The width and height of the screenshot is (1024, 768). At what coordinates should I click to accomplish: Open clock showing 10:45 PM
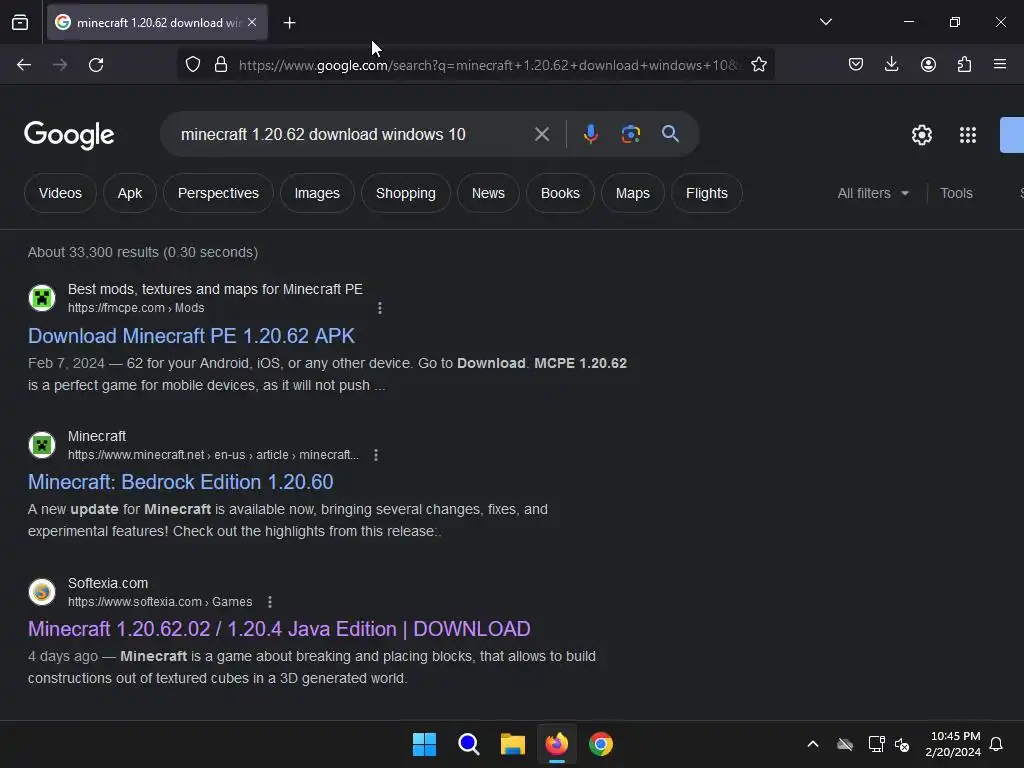click(x=953, y=744)
